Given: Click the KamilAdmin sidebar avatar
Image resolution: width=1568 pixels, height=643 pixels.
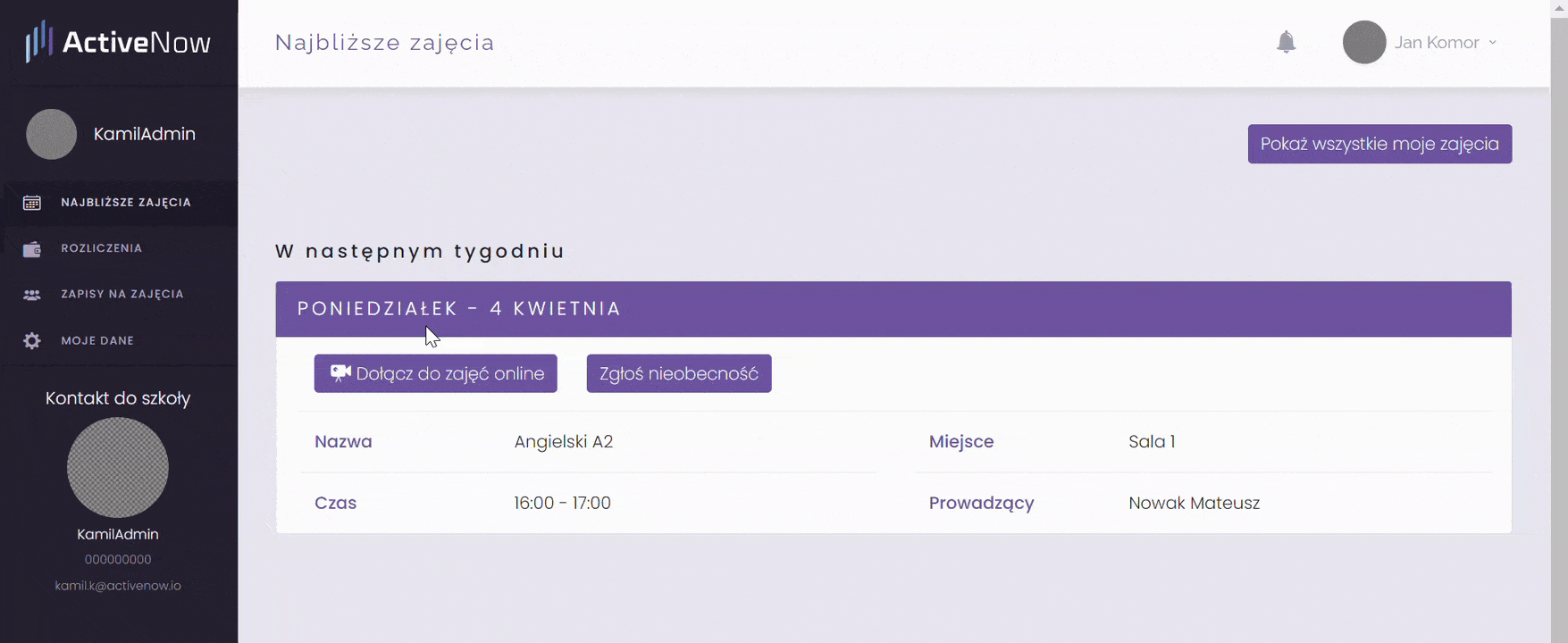Looking at the screenshot, I should (51, 134).
